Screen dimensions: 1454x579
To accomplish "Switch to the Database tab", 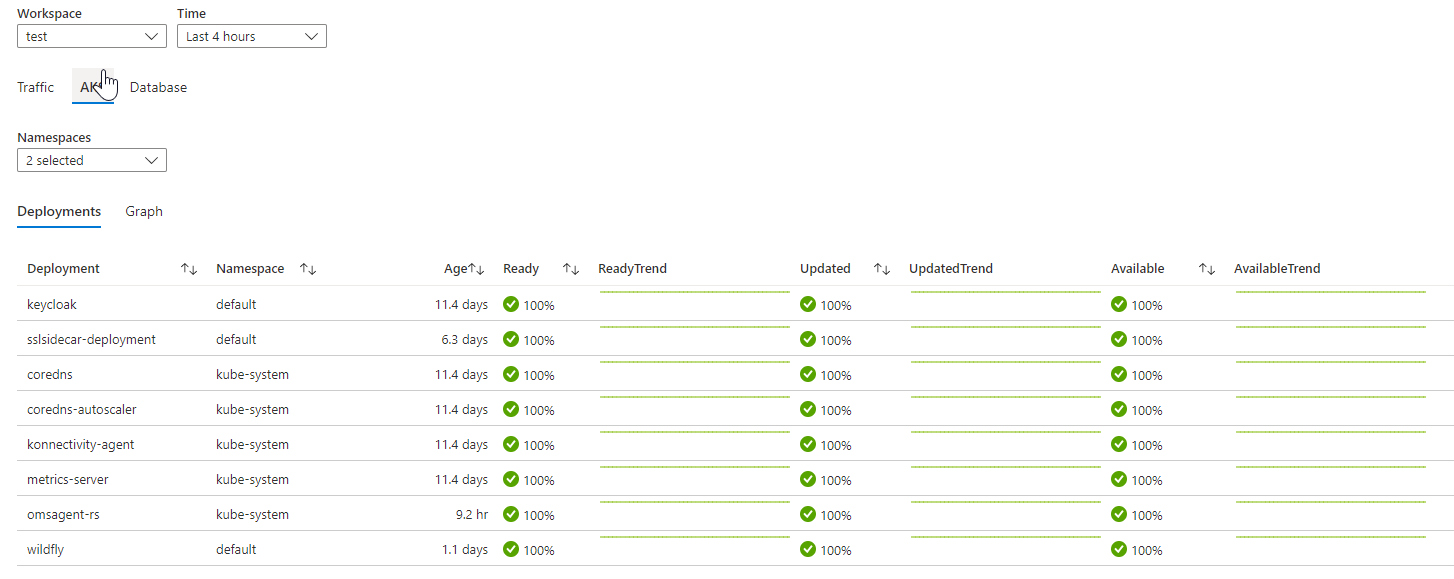I will coord(158,87).
